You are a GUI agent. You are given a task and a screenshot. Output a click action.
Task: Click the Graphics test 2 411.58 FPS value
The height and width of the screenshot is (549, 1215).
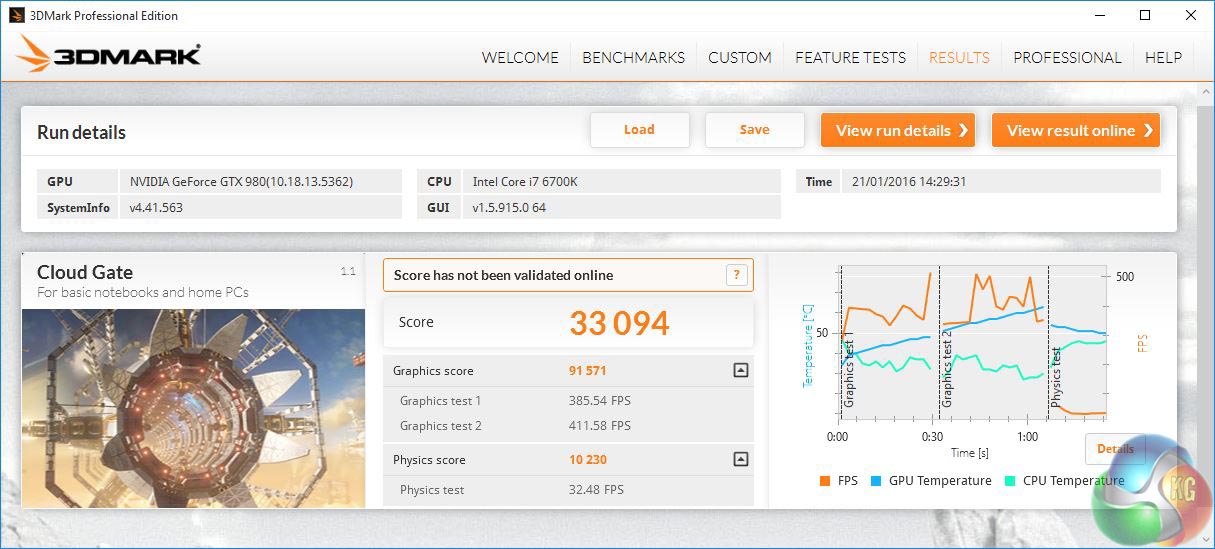[x=600, y=426]
